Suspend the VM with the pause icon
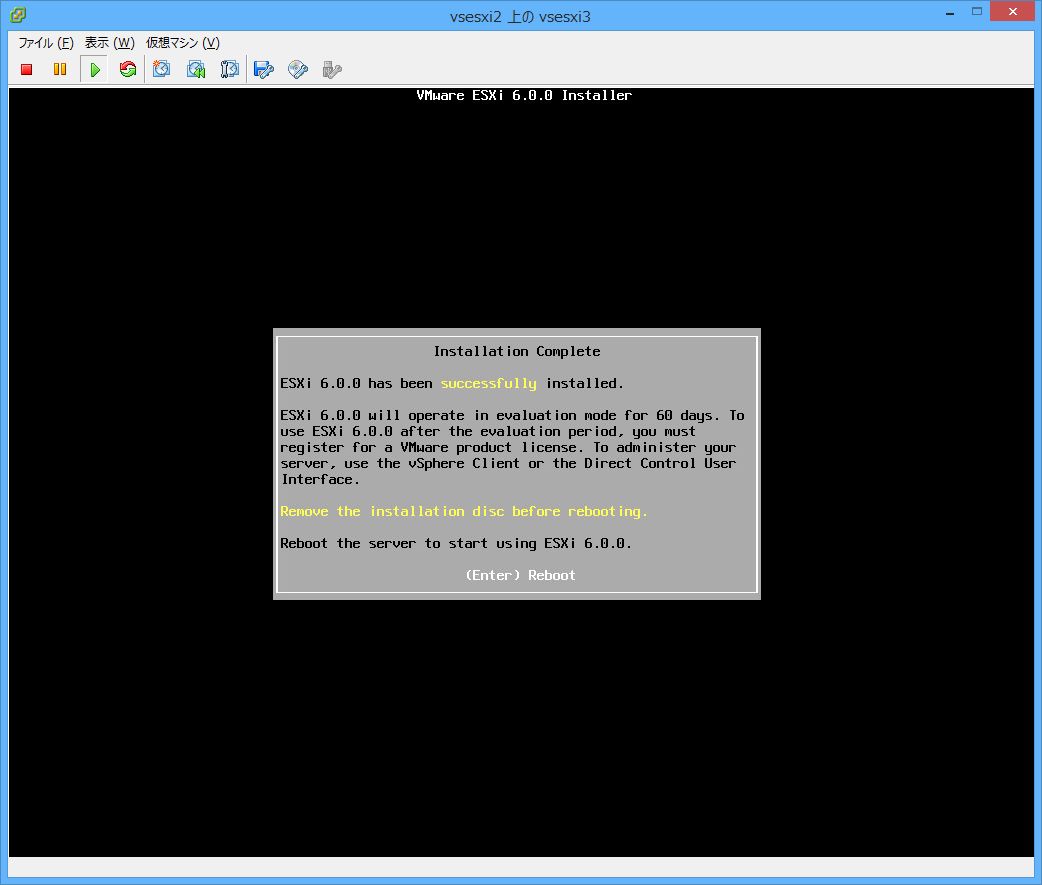 click(60, 69)
